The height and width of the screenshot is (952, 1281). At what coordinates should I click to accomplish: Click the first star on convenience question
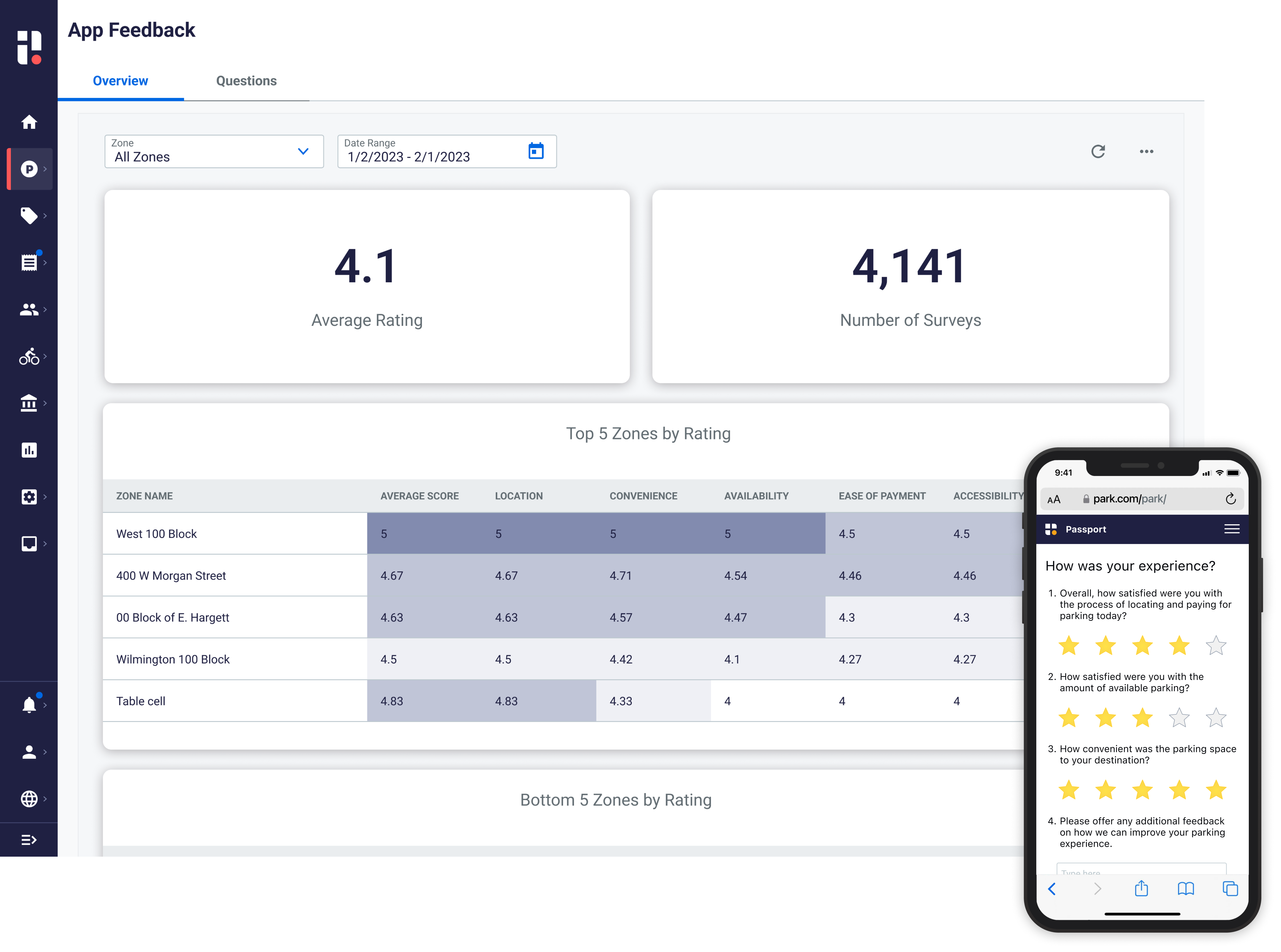click(1068, 790)
